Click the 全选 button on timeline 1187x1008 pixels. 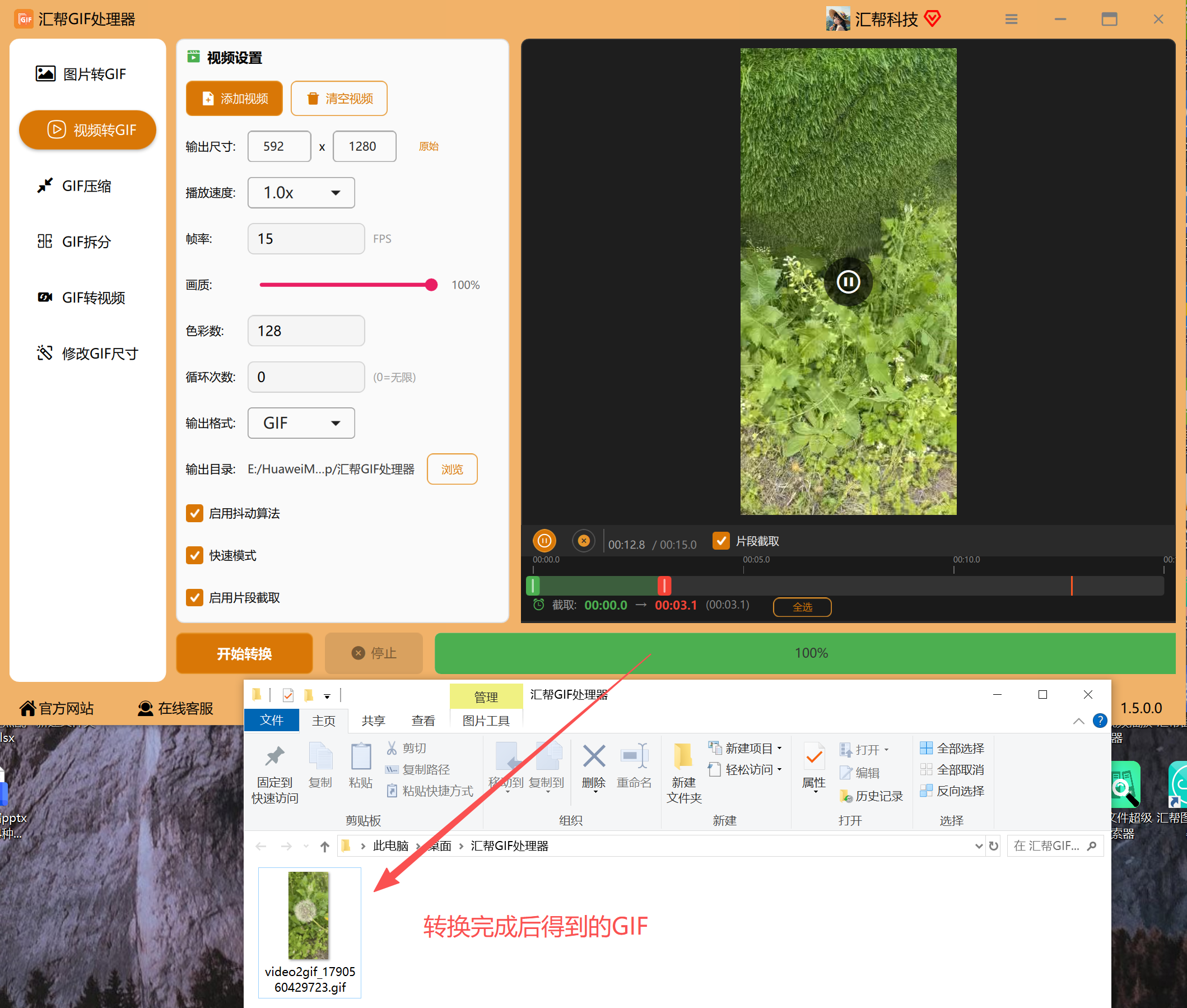[x=802, y=607]
